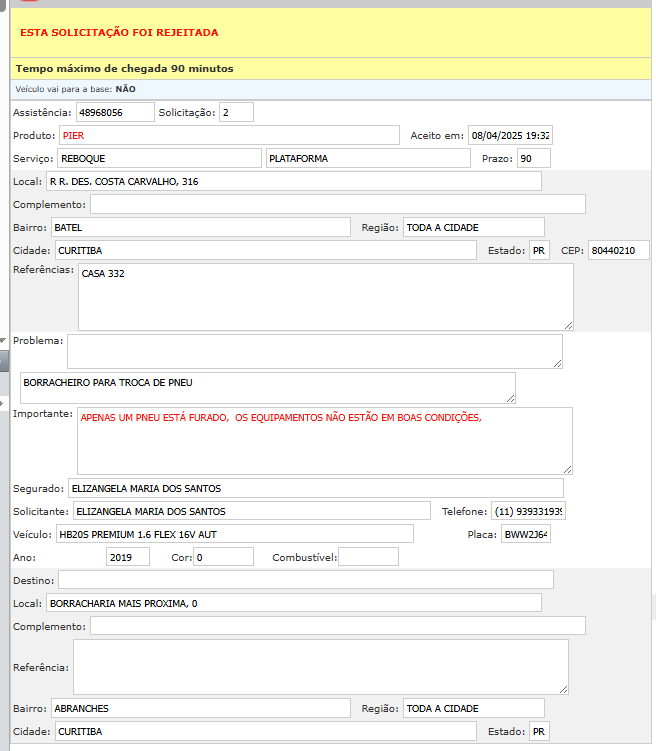Click the Bairro field showing ABRANCHES
Screen dimensions: 656x751
pyautogui.click(x=200, y=708)
